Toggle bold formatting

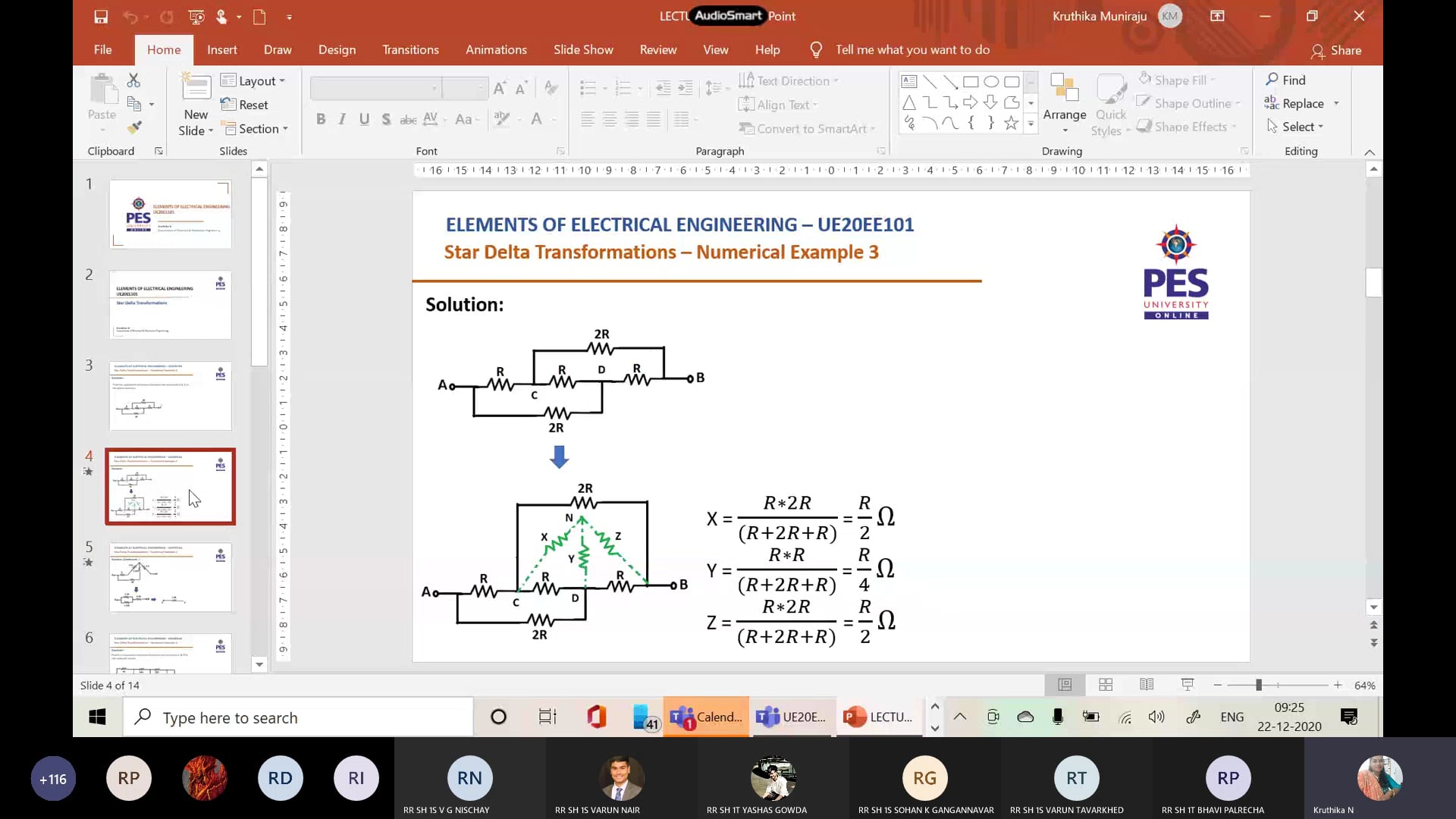point(321,119)
